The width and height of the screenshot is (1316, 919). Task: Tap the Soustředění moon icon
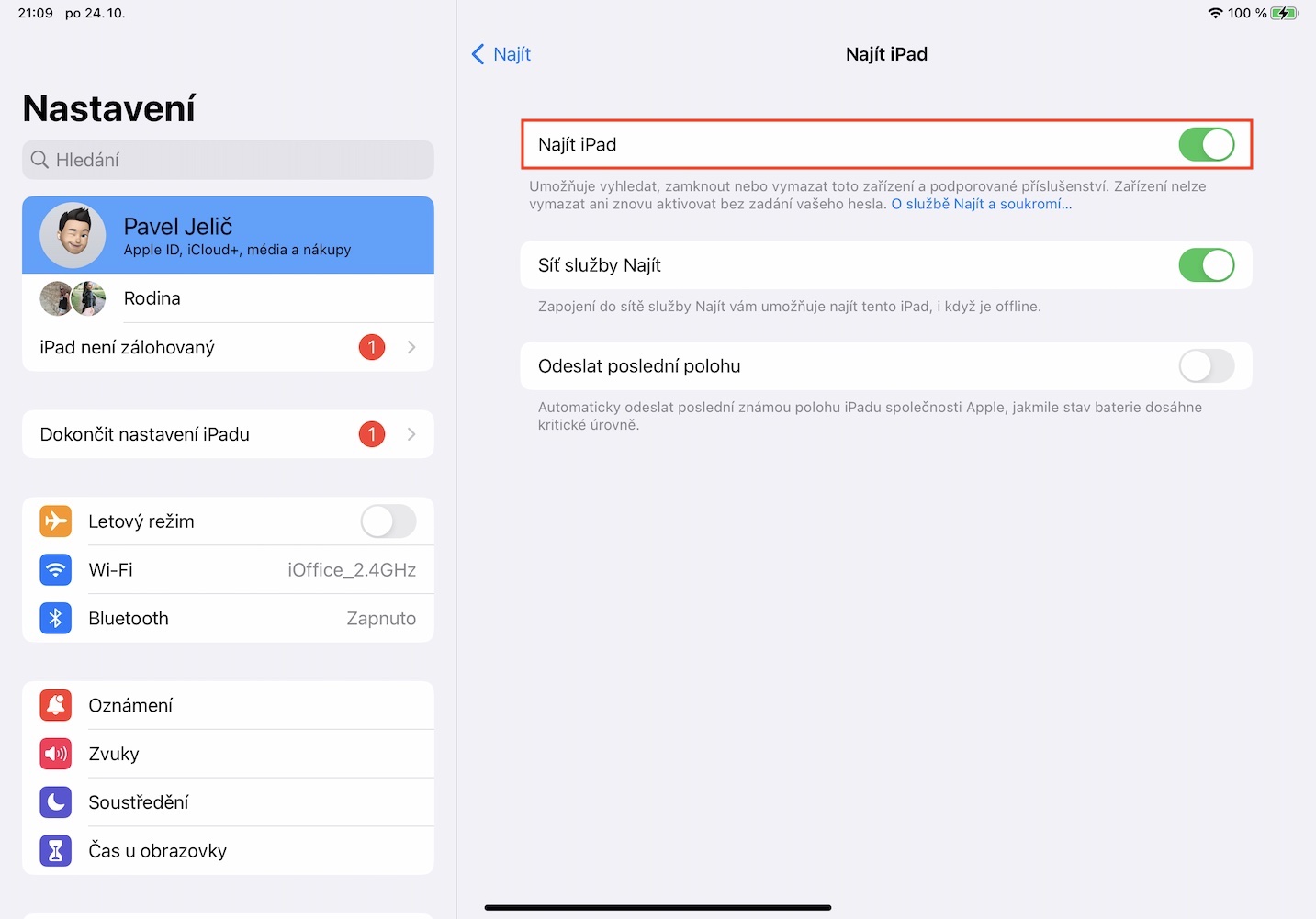(x=56, y=802)
